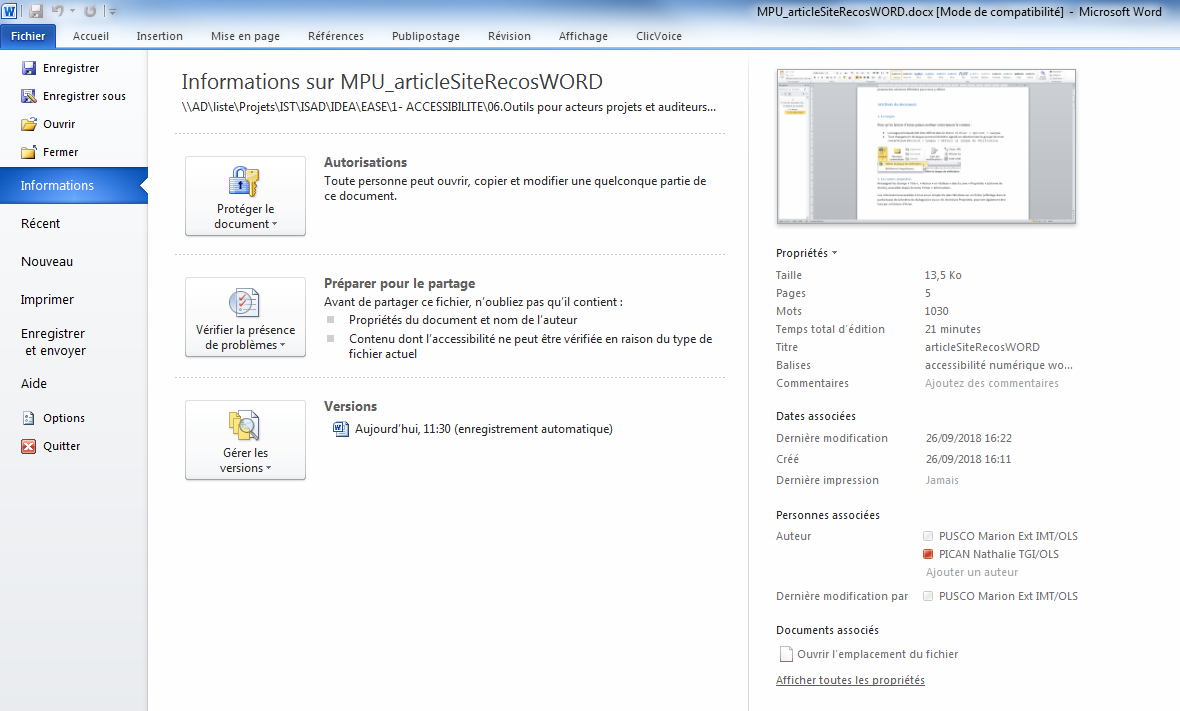Click the Ajoutez des commentaires field

pyautogui.click(x=991, y=383)
